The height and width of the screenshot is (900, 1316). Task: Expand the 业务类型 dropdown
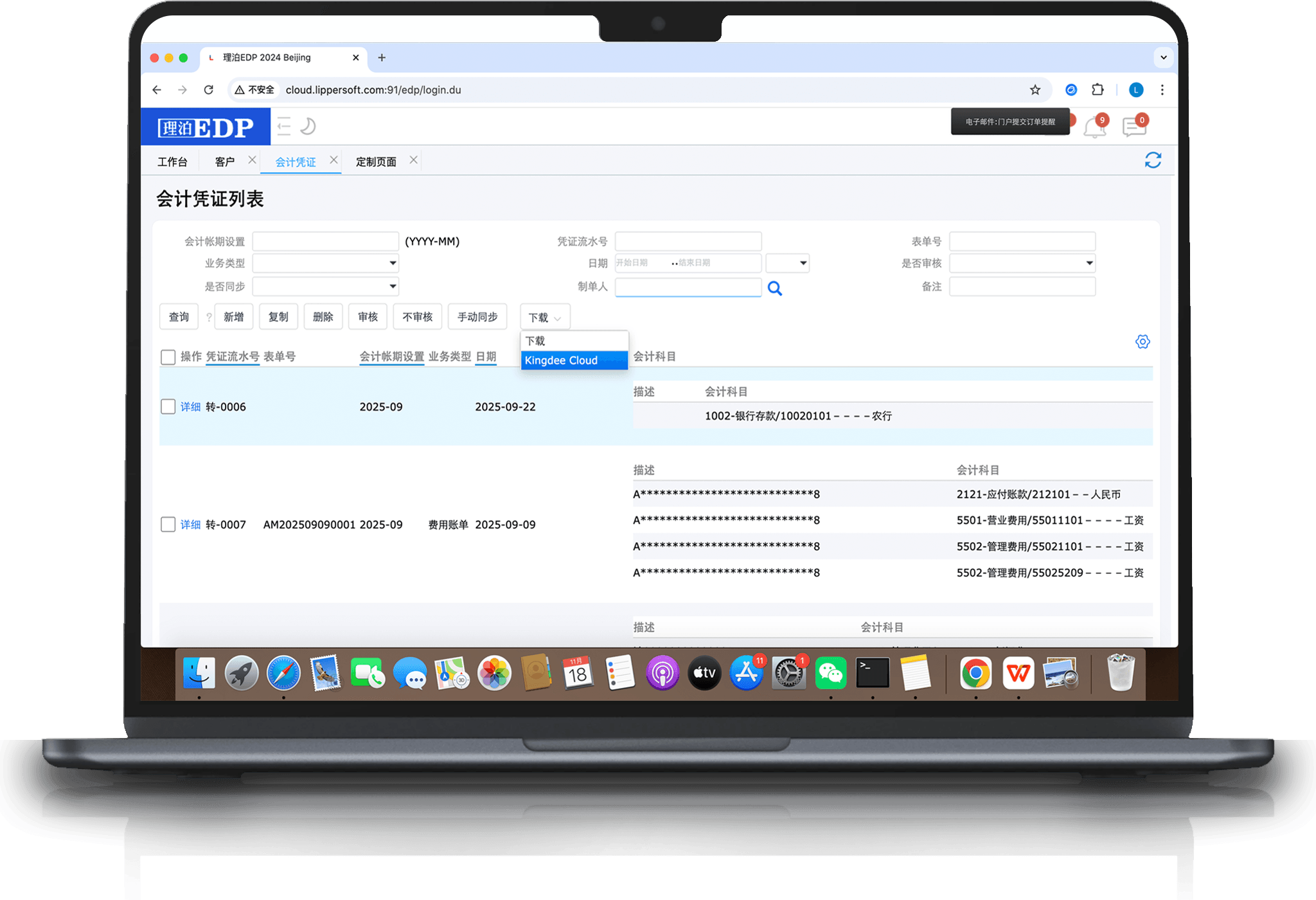(x=326, y=263)
